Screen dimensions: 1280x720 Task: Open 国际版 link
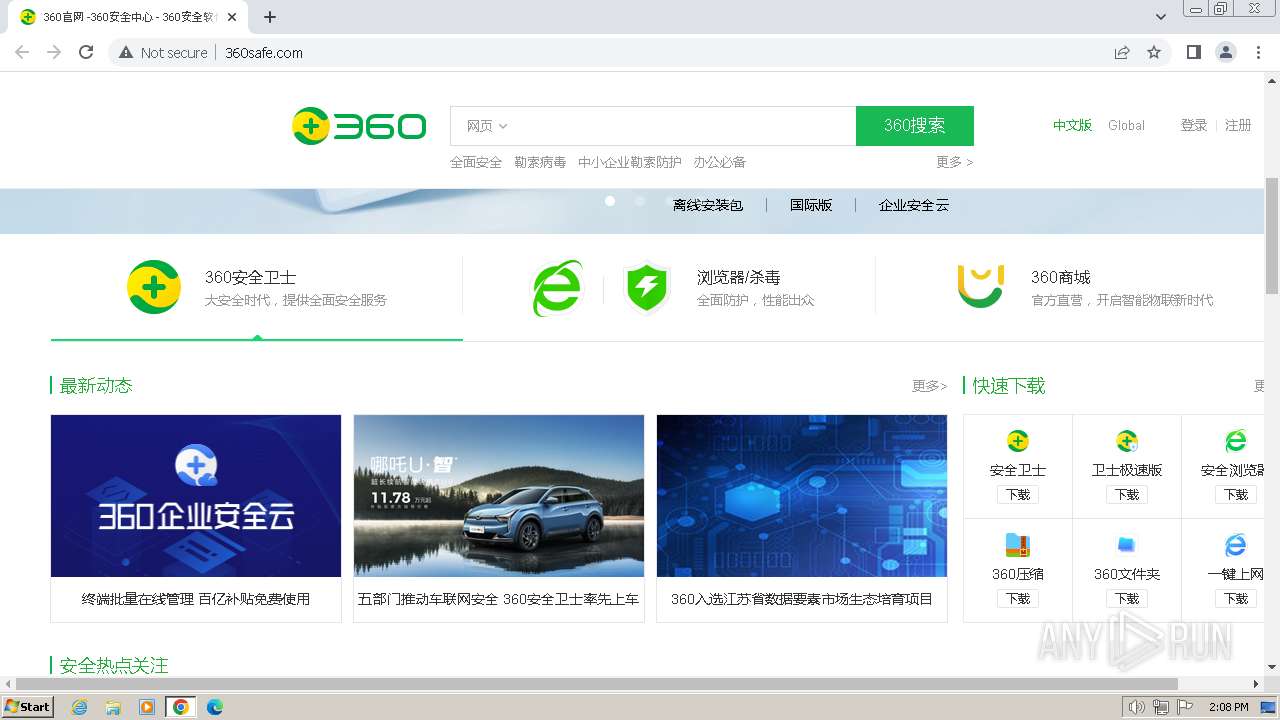811,205
